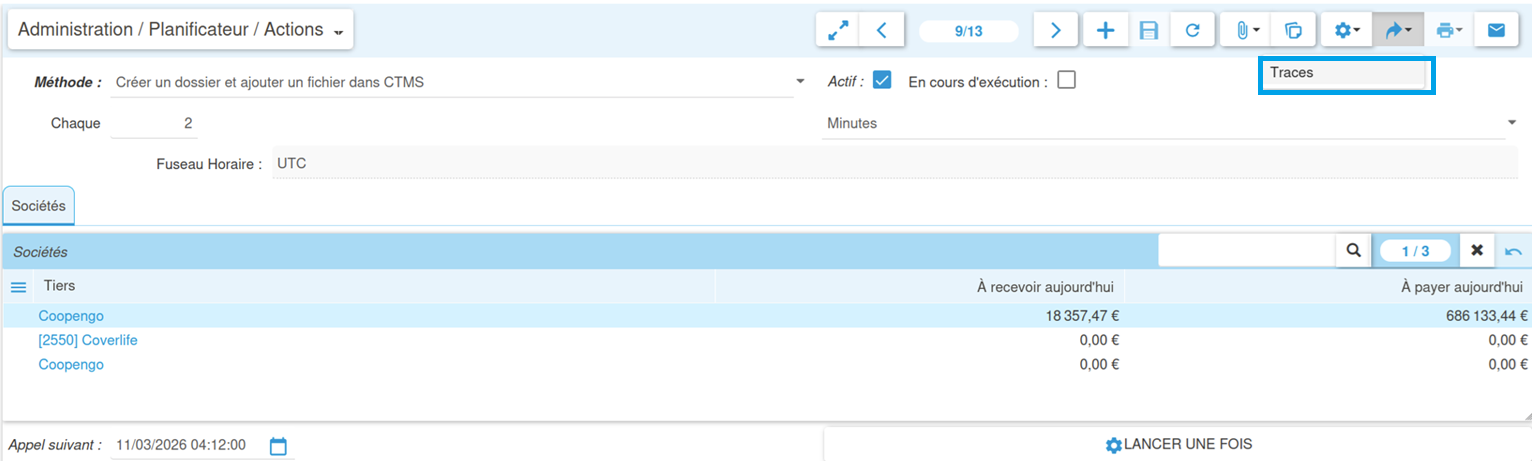Tick the En cours d'exécution checkbox
Screen dimensions: 1537x461
[x=1066, y=81]
